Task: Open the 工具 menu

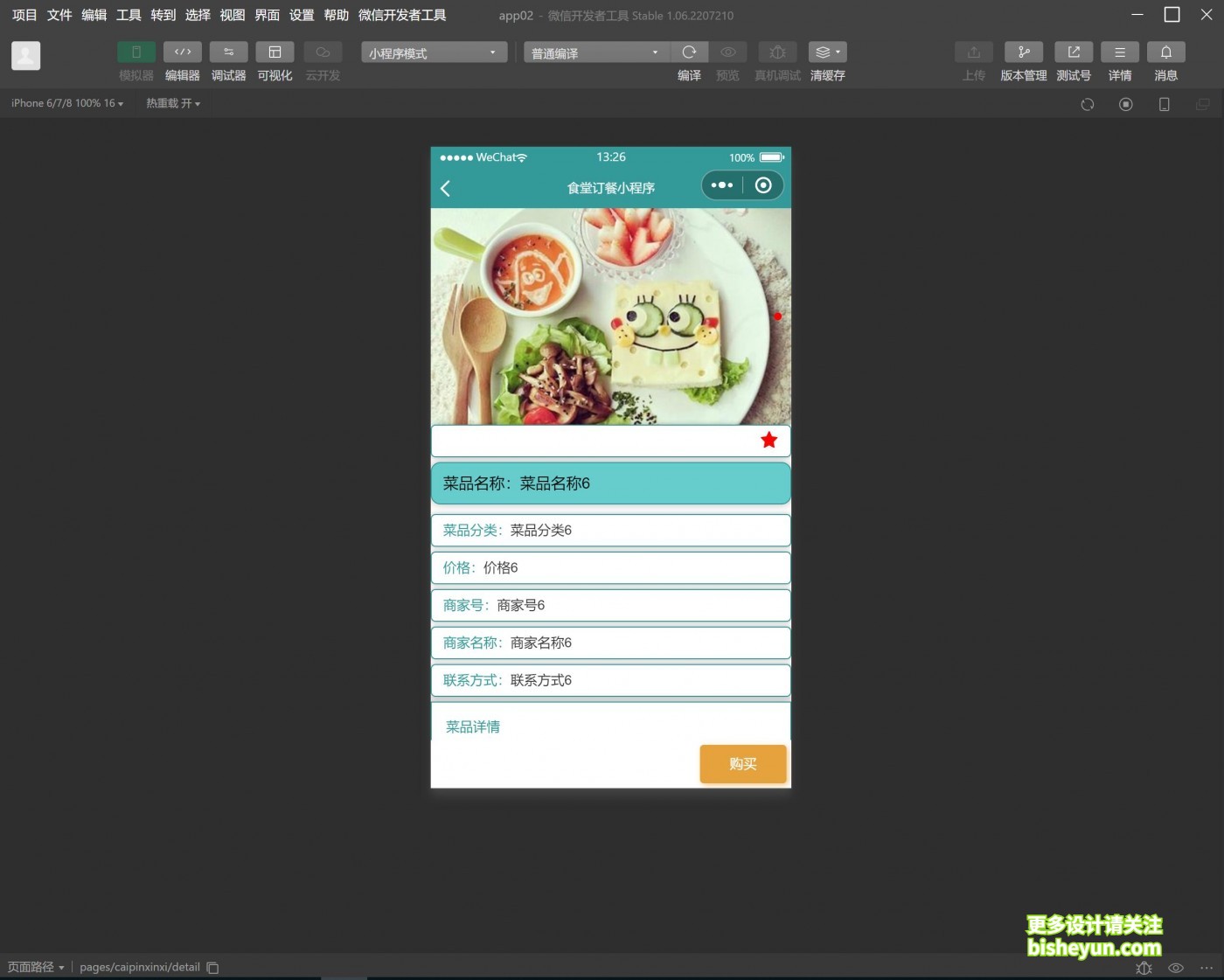Action: [x=129, y=15]
